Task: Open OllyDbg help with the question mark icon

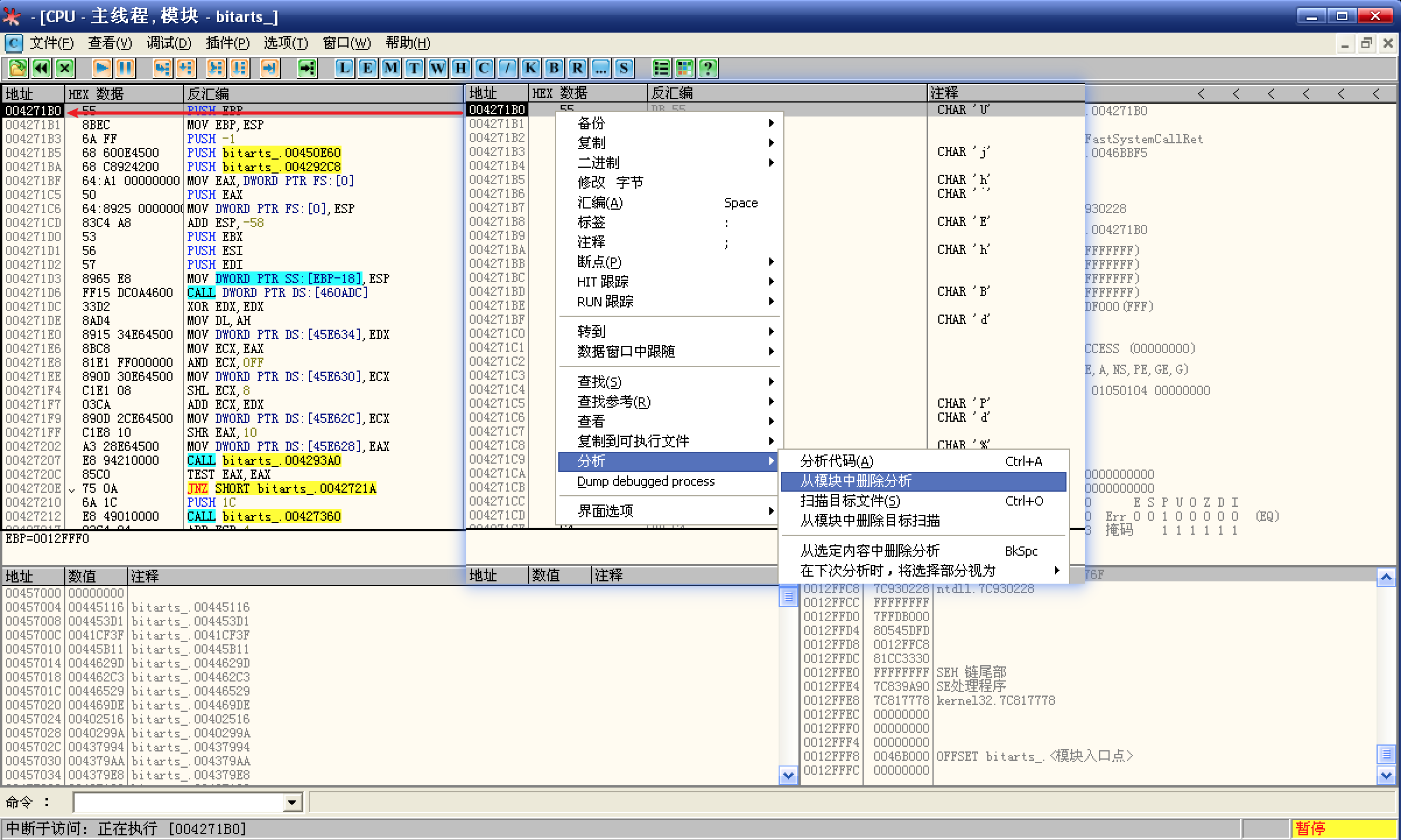Action: (x=707, y=68)
